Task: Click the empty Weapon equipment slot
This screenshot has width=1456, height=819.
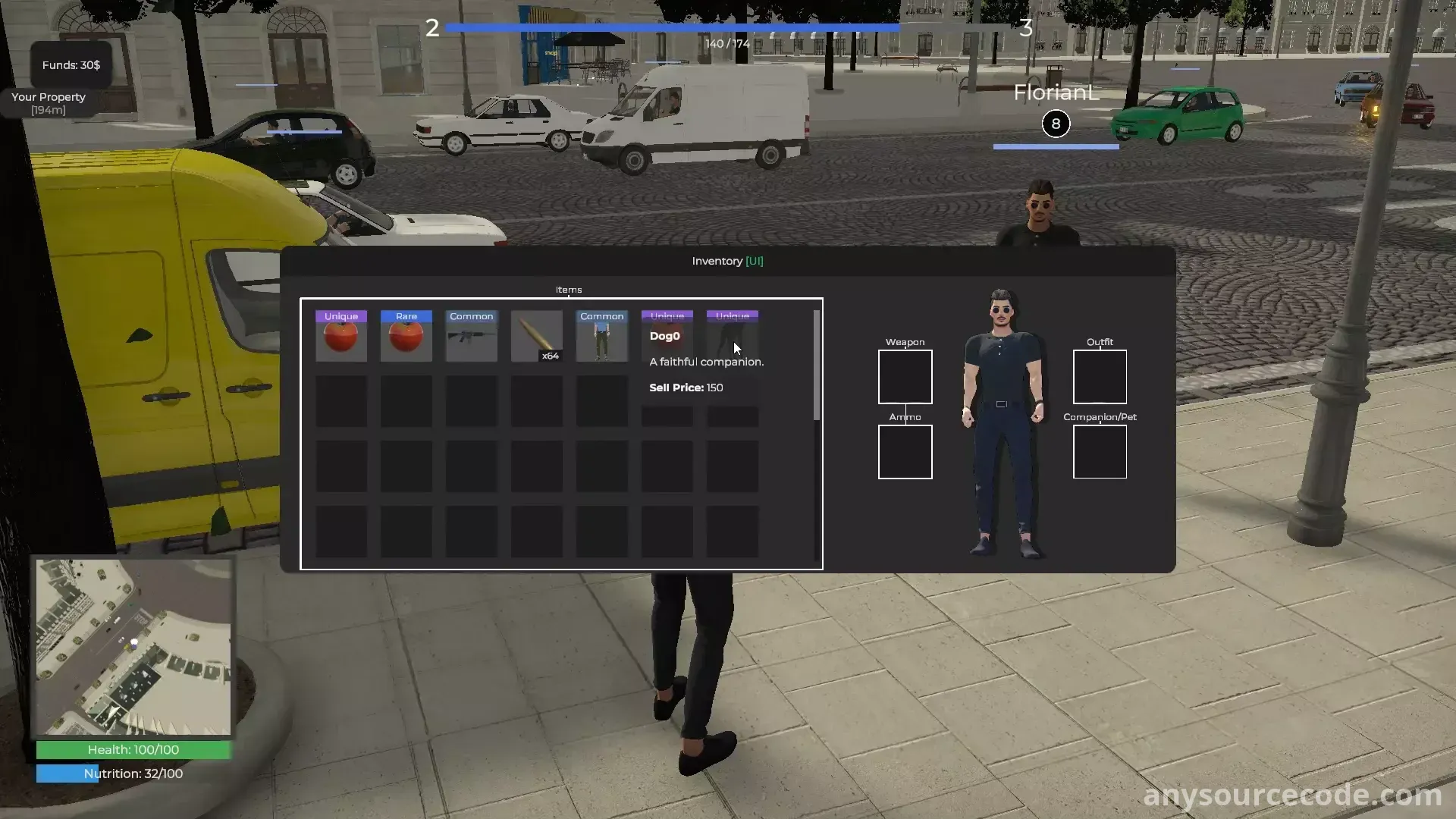Action: (x=905, y=377)
